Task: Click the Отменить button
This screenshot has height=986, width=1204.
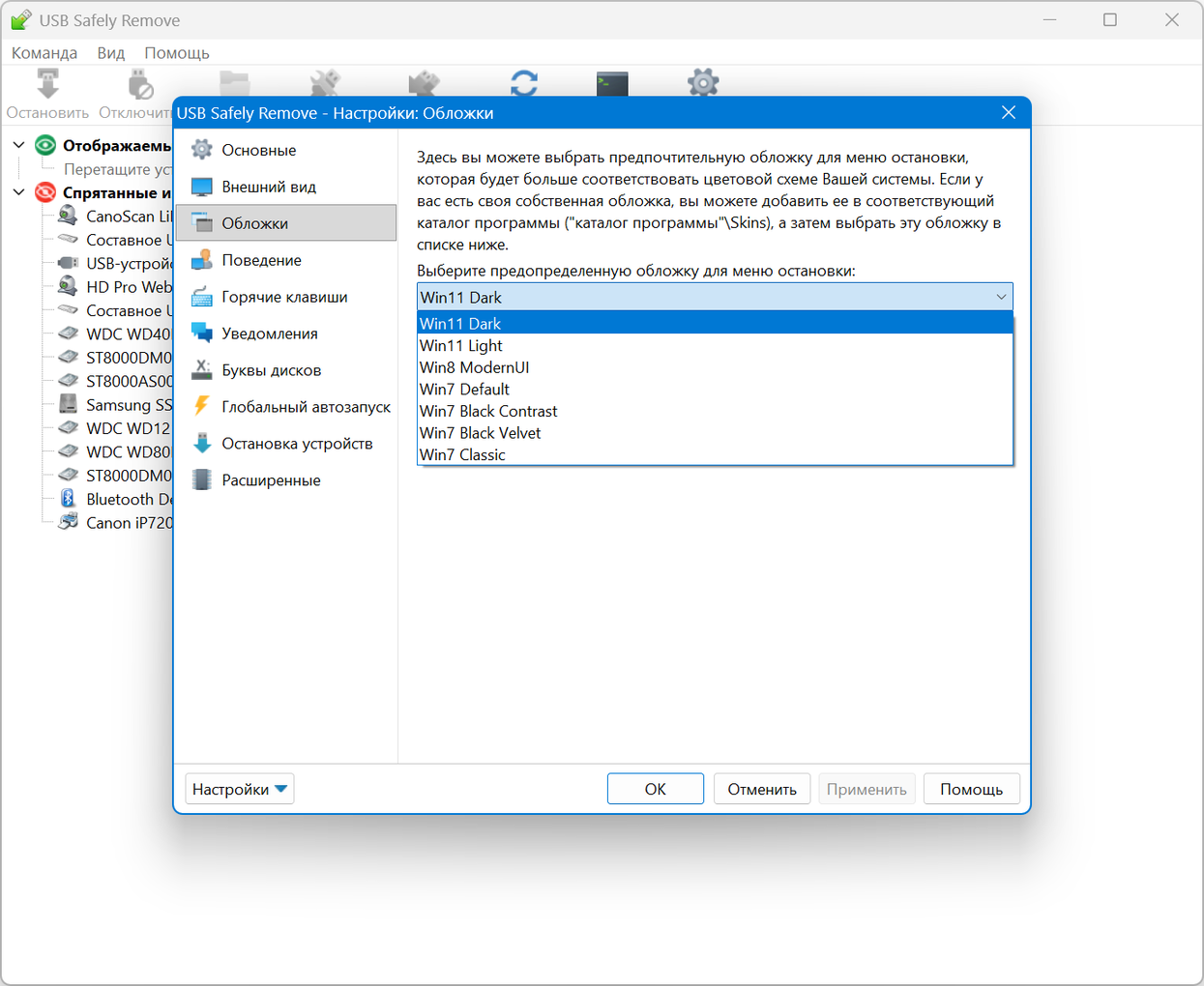Action: point(762,789)
